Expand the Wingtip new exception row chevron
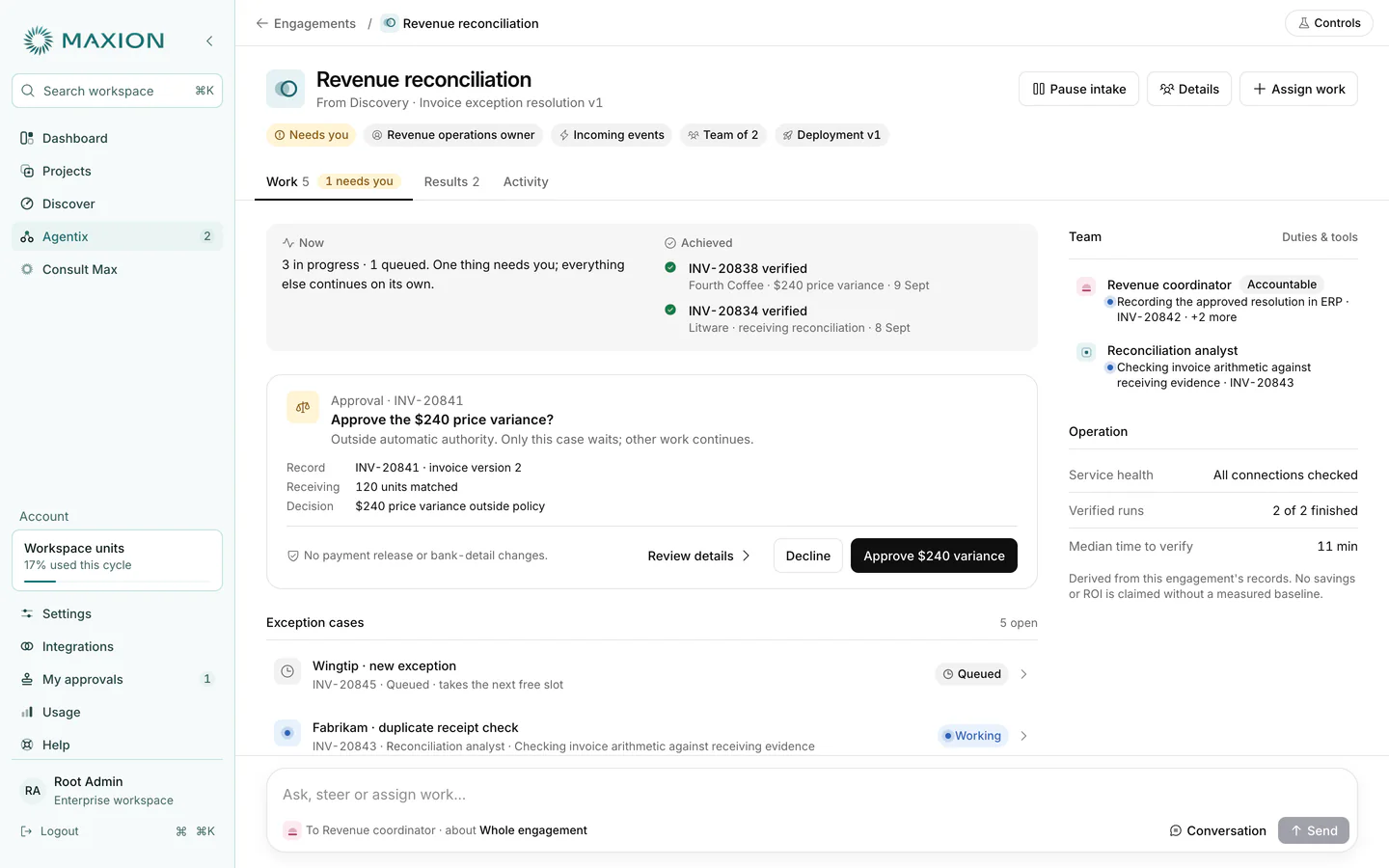This screenshot has height=868, width=1389. tap(1023, 674)
